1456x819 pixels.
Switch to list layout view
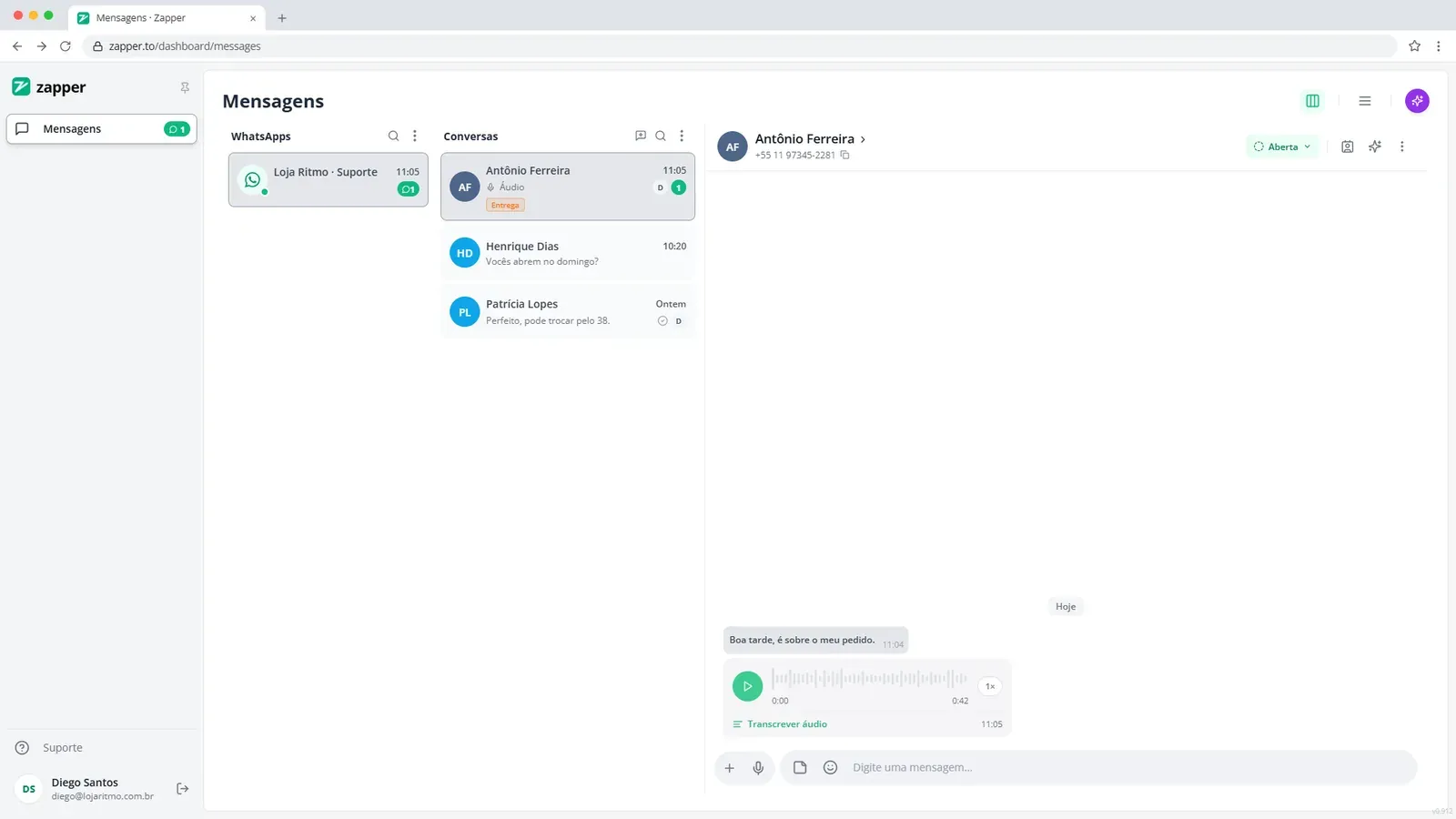(x=1365, y=101)
